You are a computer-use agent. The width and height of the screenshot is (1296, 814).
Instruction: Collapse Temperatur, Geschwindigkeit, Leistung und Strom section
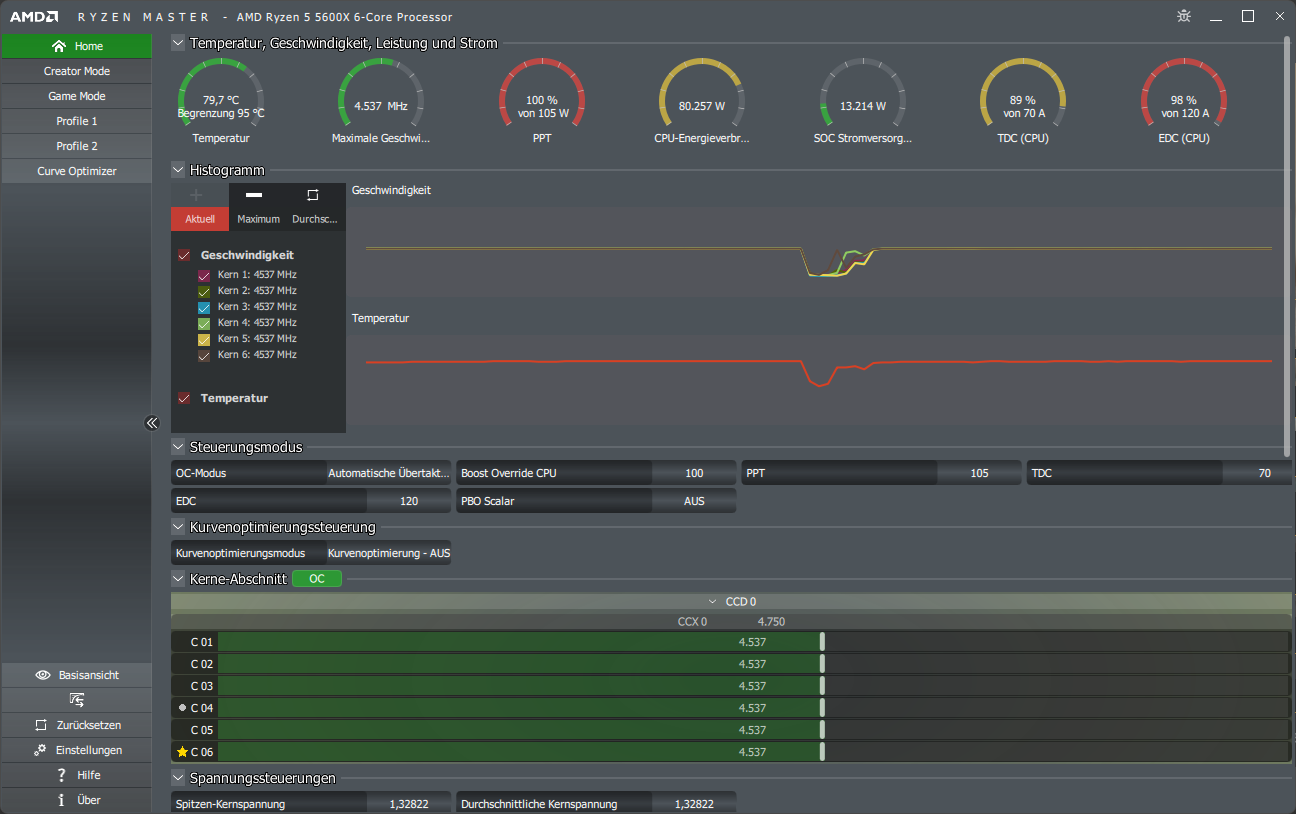coord(178,43)
